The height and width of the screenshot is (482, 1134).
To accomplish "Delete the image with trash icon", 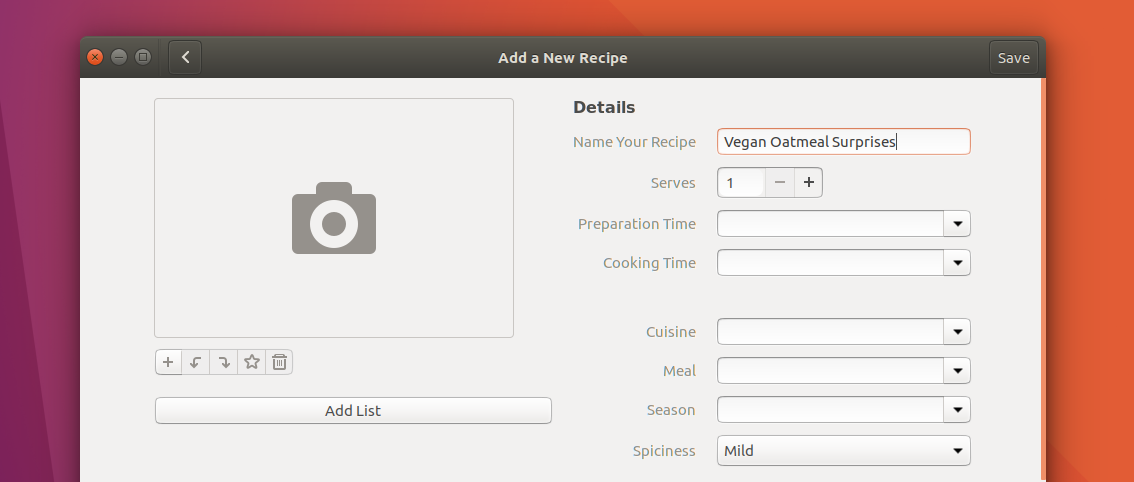I will tap(280, 362).
